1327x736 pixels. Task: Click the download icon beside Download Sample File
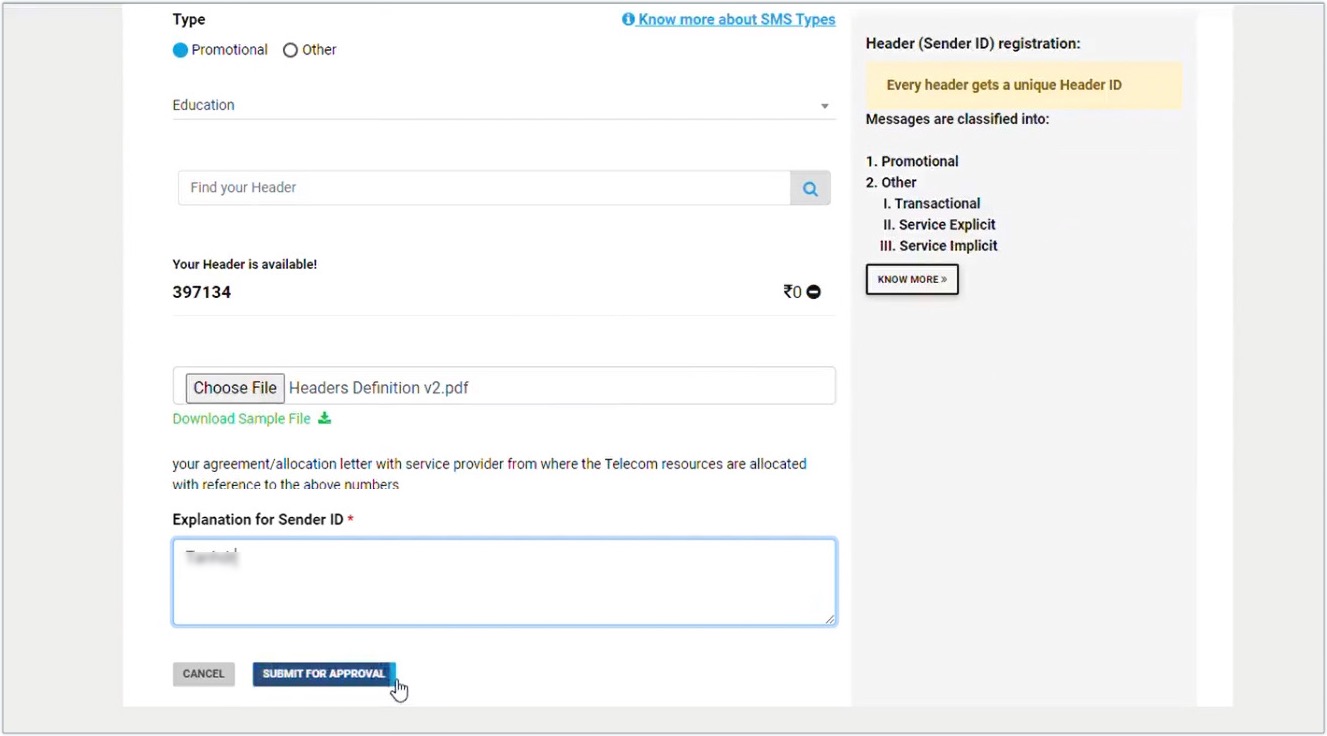click(x=324, y=418)
